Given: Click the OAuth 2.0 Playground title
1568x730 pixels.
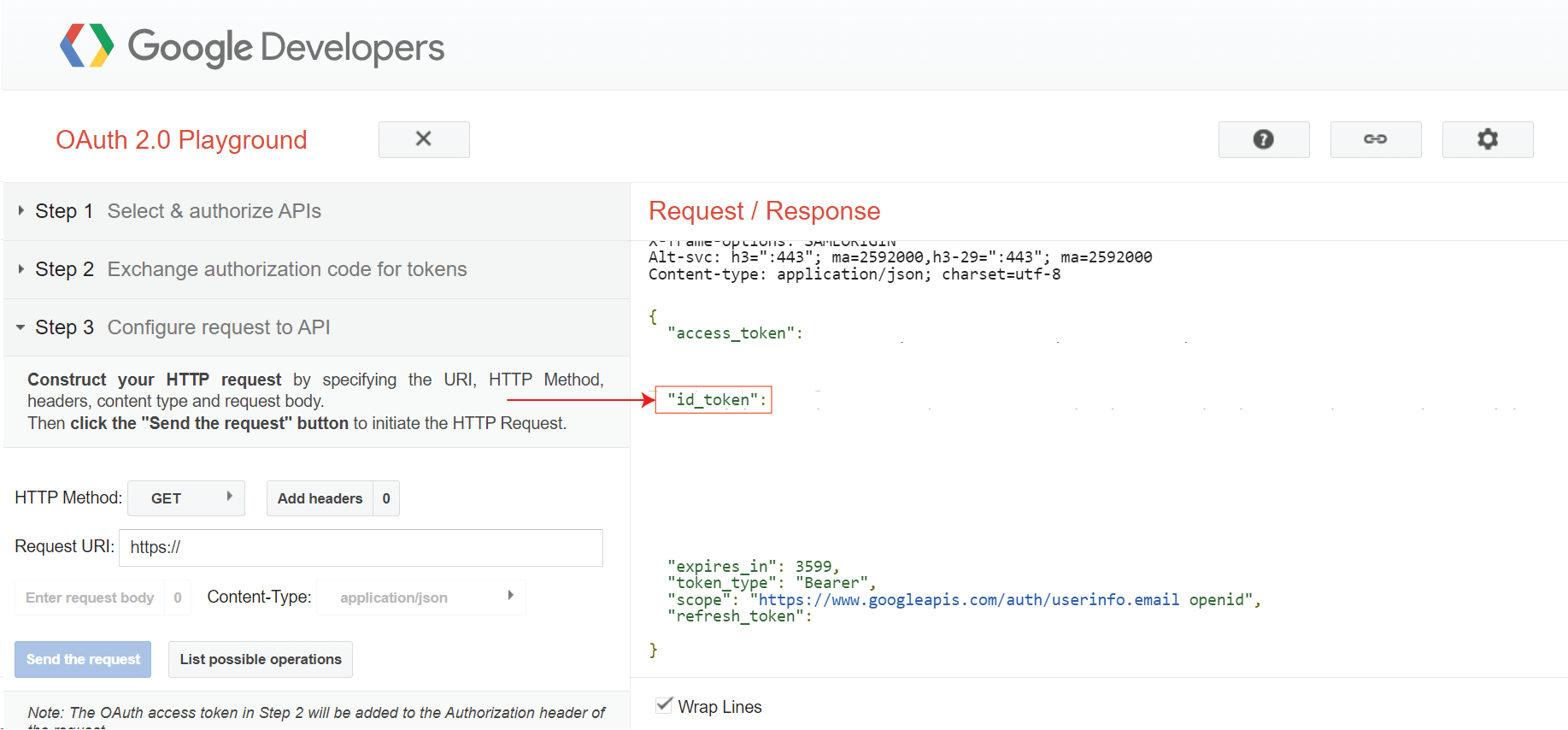Looking at the screenshot, I should (x=181, y=140).
